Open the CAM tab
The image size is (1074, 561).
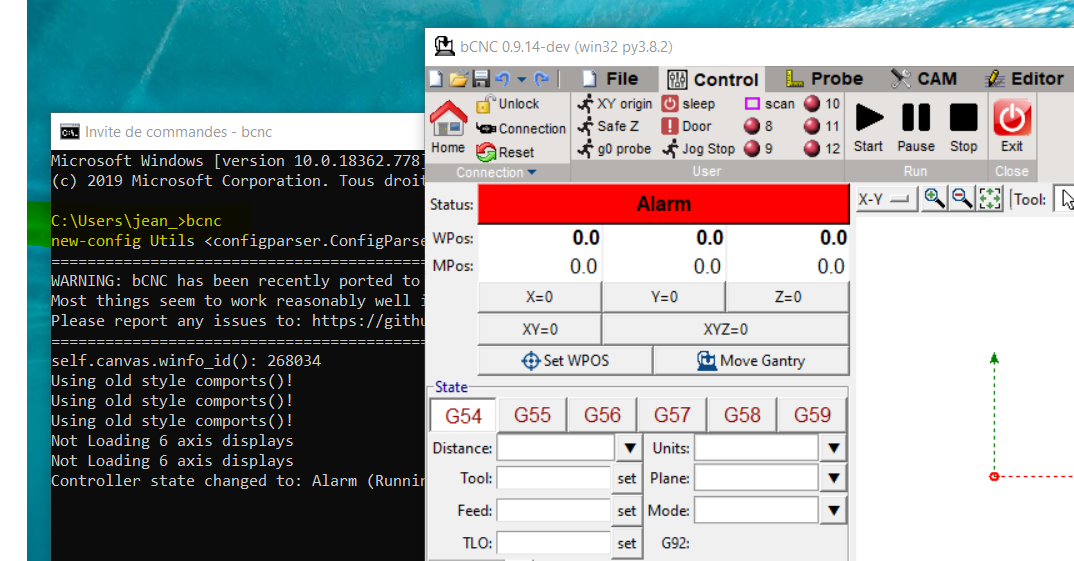(924, 79)
